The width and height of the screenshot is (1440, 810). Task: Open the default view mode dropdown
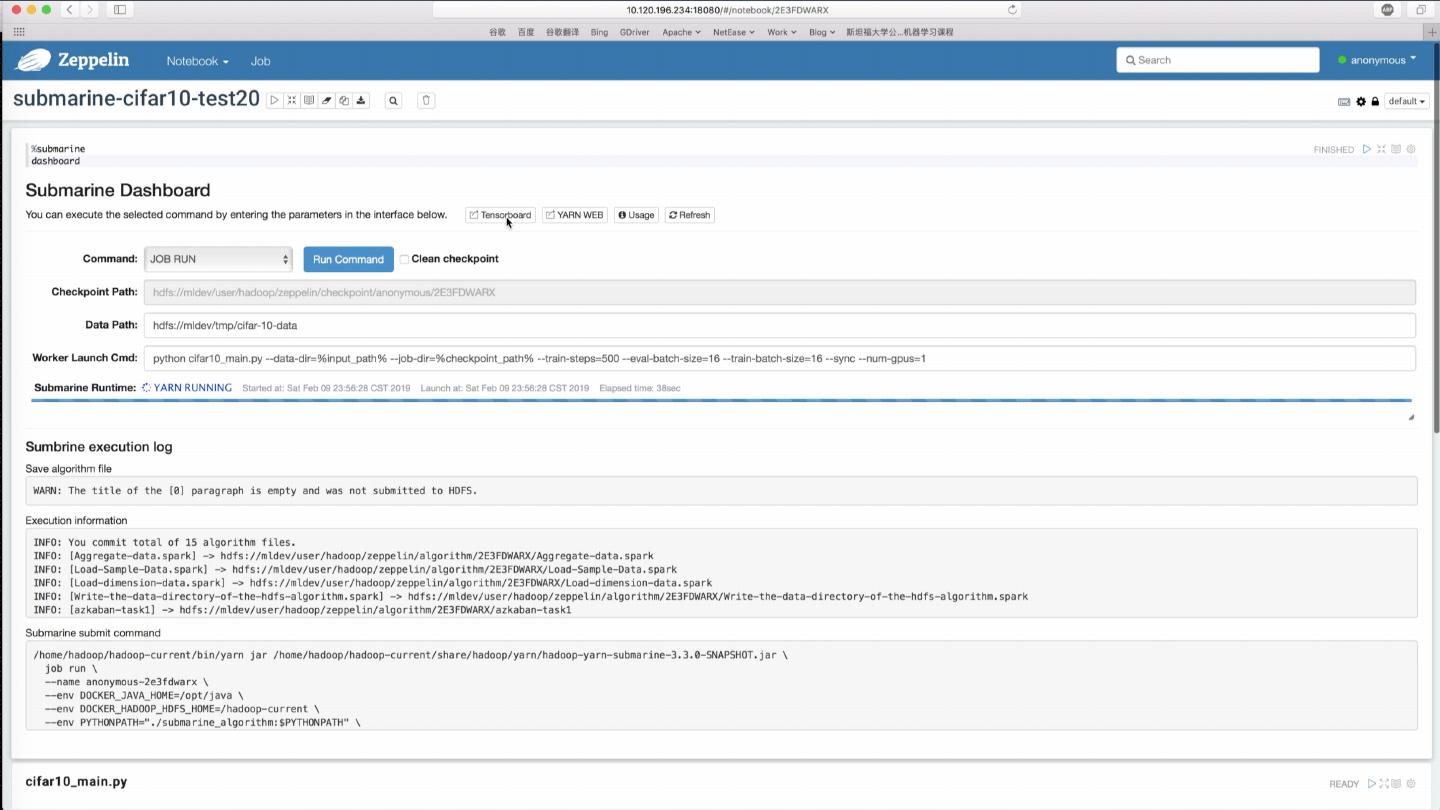tap(1406, 101)
